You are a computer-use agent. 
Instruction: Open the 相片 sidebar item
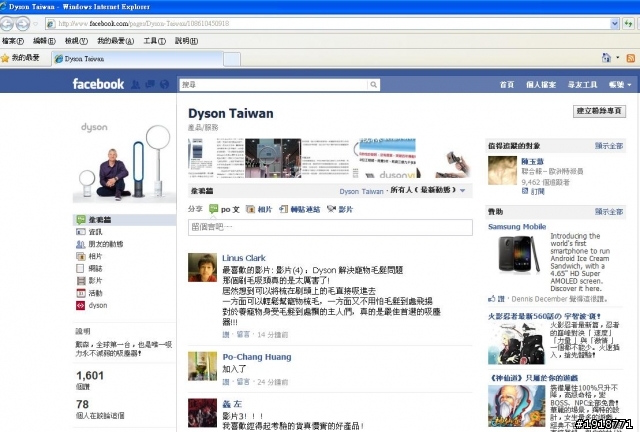[90, 256]
